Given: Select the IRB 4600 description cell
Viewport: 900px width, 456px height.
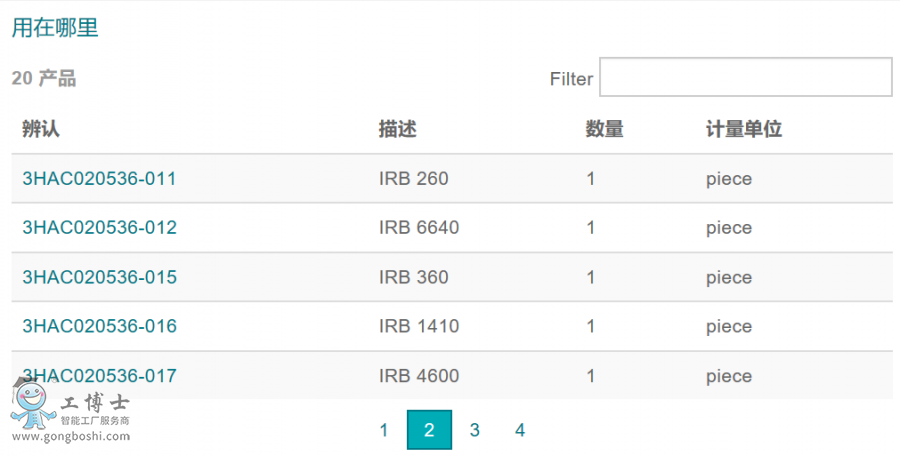Looking at the screenshot, I should click(419, 376).
